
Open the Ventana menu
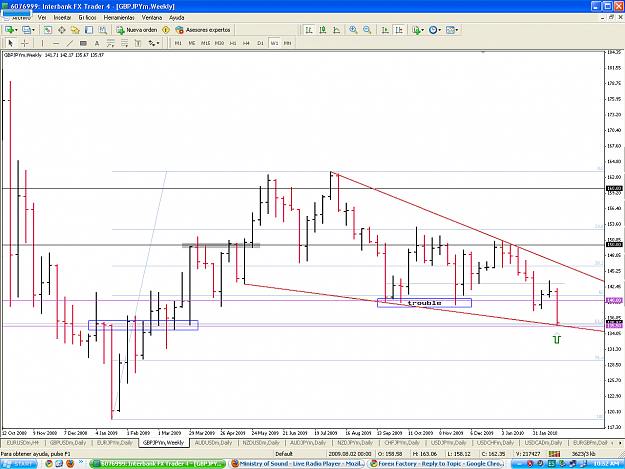(152, 18)
